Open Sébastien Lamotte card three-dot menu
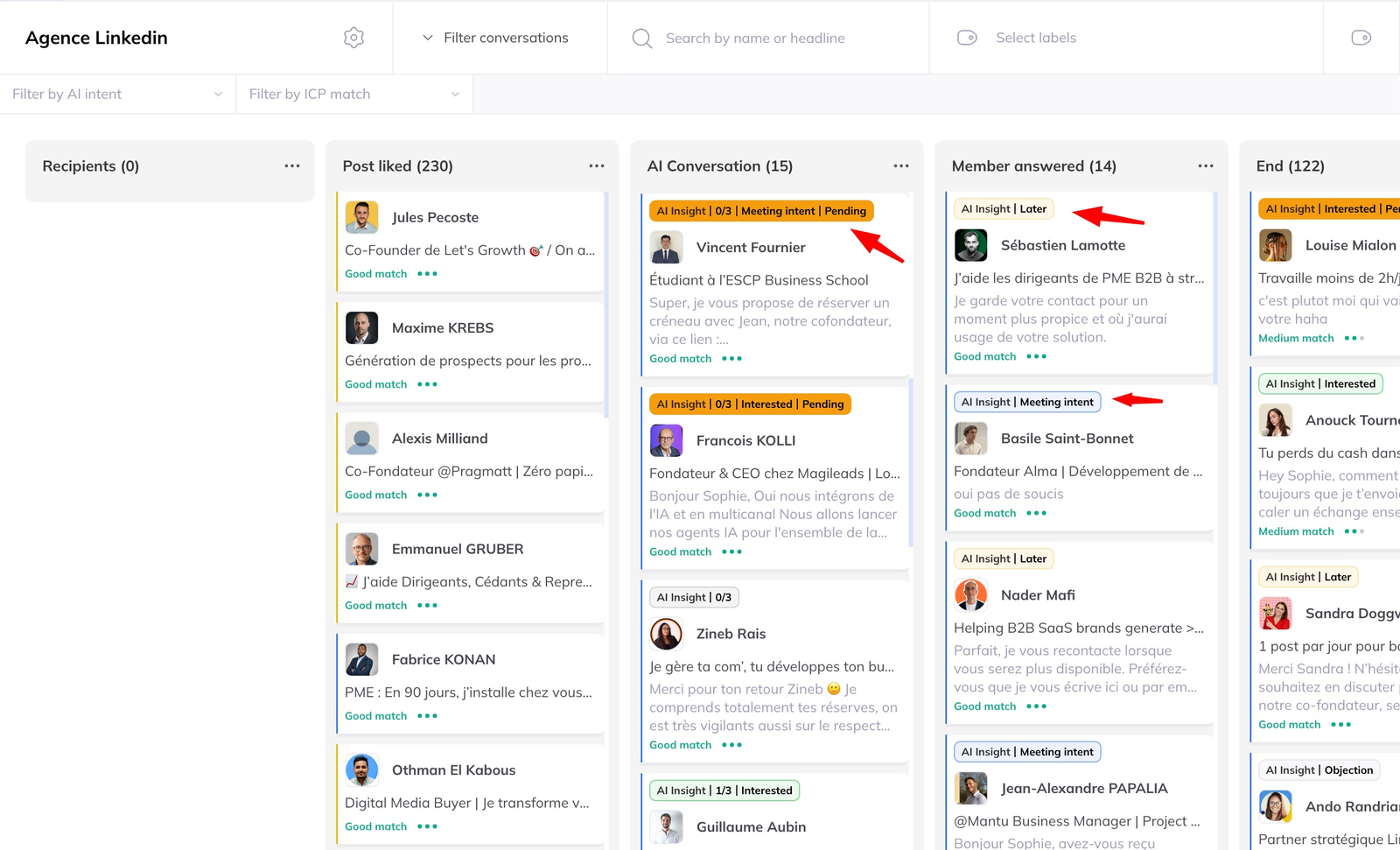This screenshot has width=1400, height=850. click(x=1036, y=356)
